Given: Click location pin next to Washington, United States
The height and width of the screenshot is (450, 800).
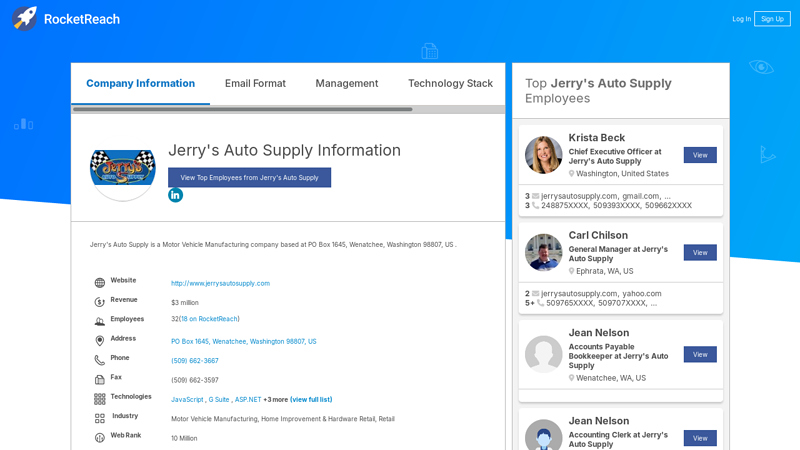Looking at the screenshot, I should (x=571, y=174).
